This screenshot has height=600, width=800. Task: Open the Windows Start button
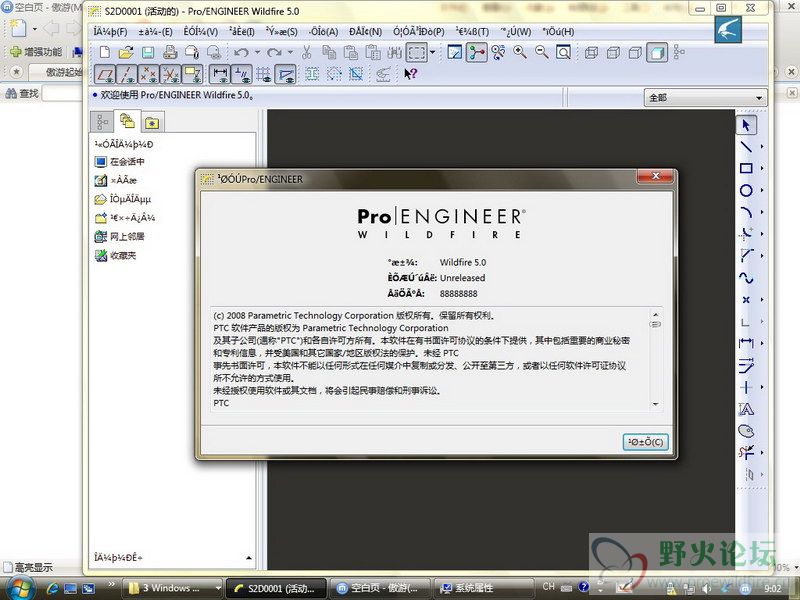click(19, 588)
